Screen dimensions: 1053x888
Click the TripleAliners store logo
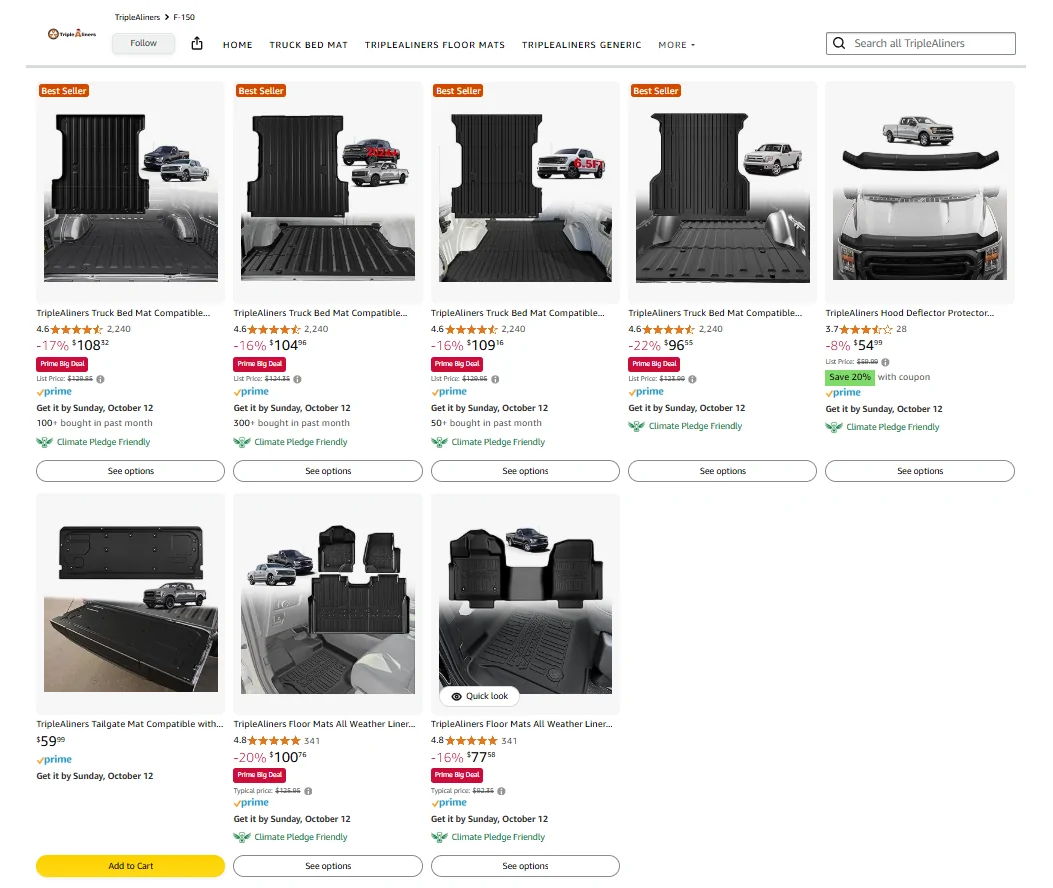click(x=72, y=34)
